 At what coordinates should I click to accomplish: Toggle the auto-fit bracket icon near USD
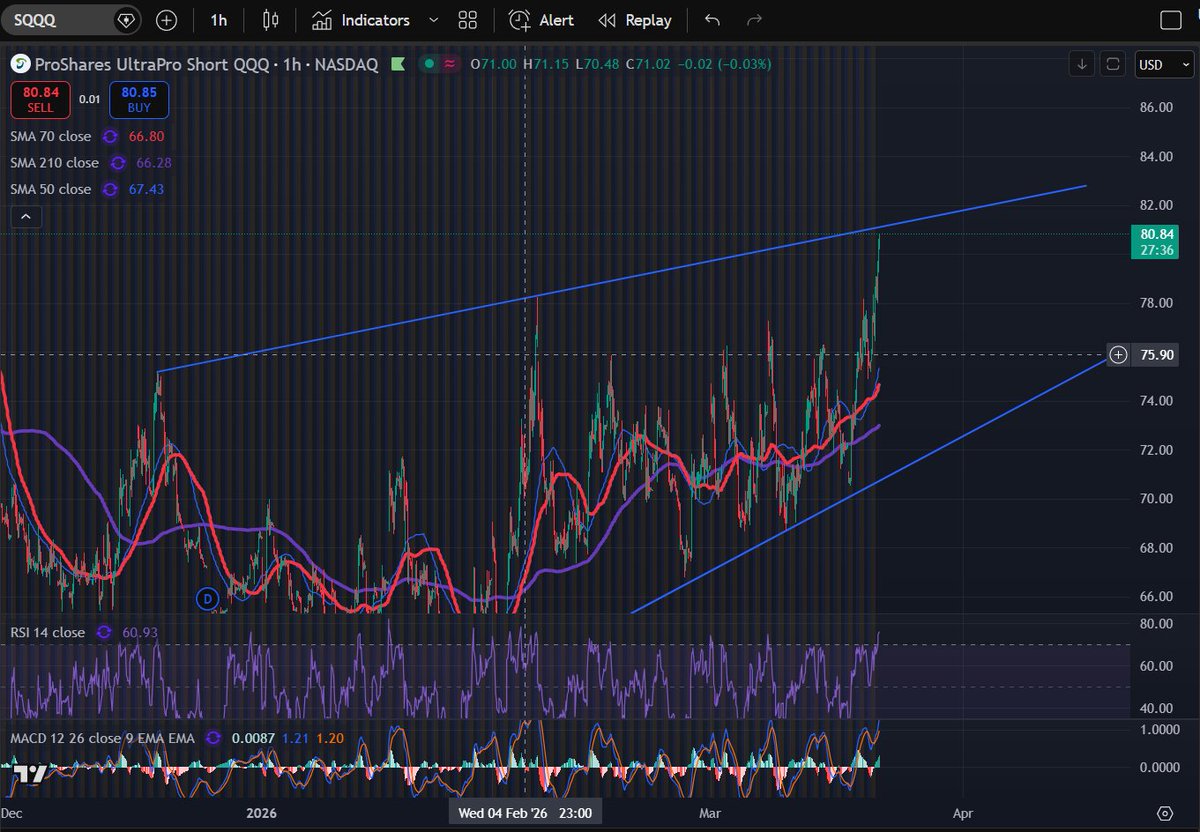click(x=1112, y=64)
